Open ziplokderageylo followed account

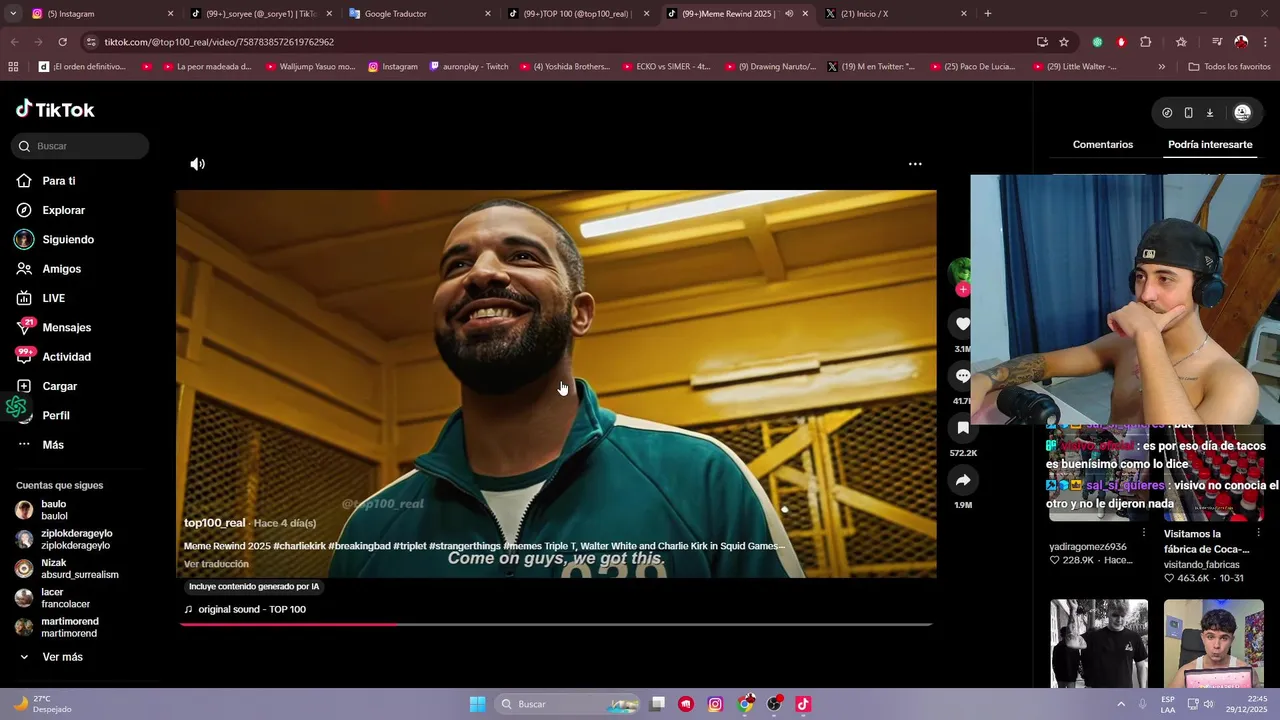[x=76, y=539]
